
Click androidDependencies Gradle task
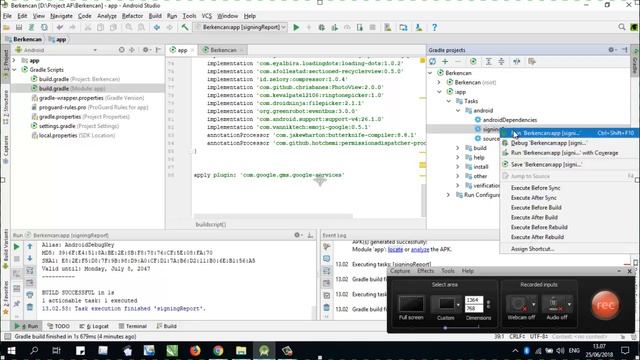[x=506, y=120]
